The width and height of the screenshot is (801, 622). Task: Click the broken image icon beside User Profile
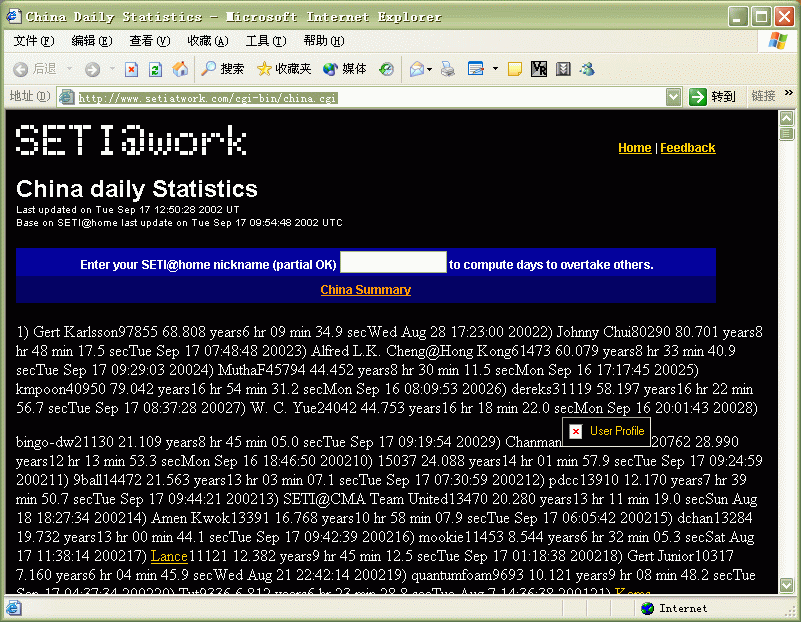tap(576, 432)
